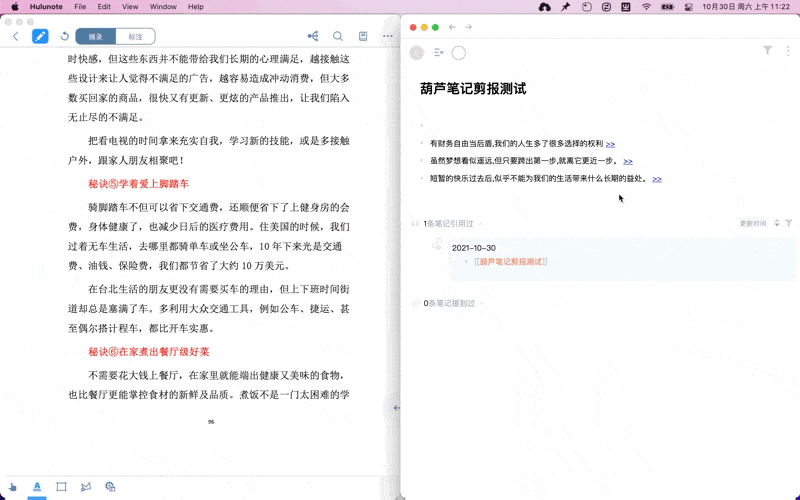Switch to 标注 annotation mode tab
Viewport: 800px width, 500px height.
135,37
